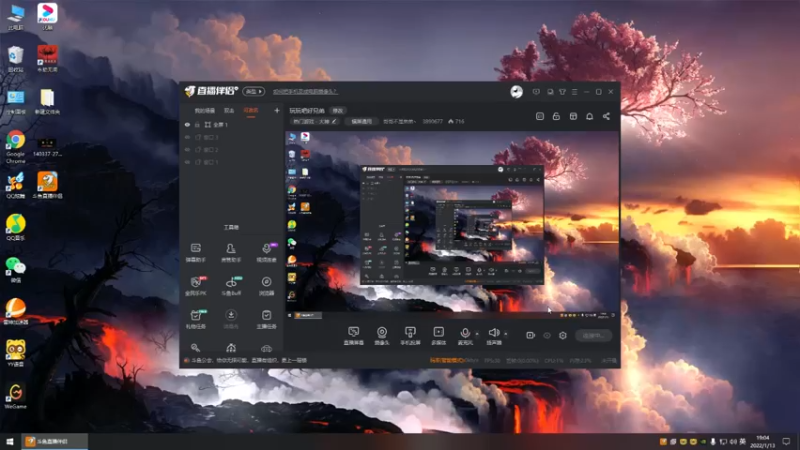
Task: Open Google Chrome desktop shortcut
Action: pyautogui.click(x=15, y=147)
